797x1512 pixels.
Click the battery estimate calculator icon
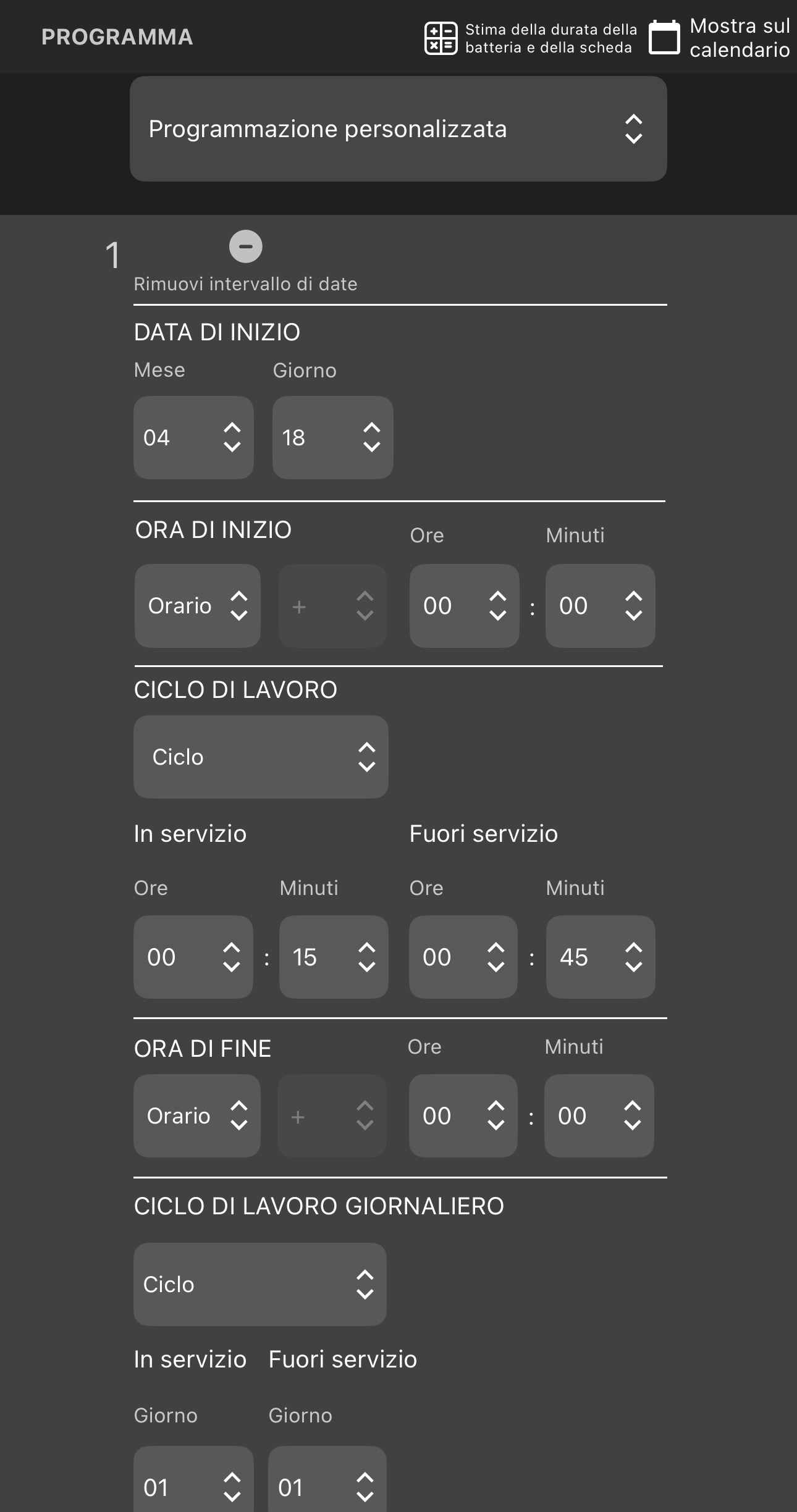(x=441, y=38)
